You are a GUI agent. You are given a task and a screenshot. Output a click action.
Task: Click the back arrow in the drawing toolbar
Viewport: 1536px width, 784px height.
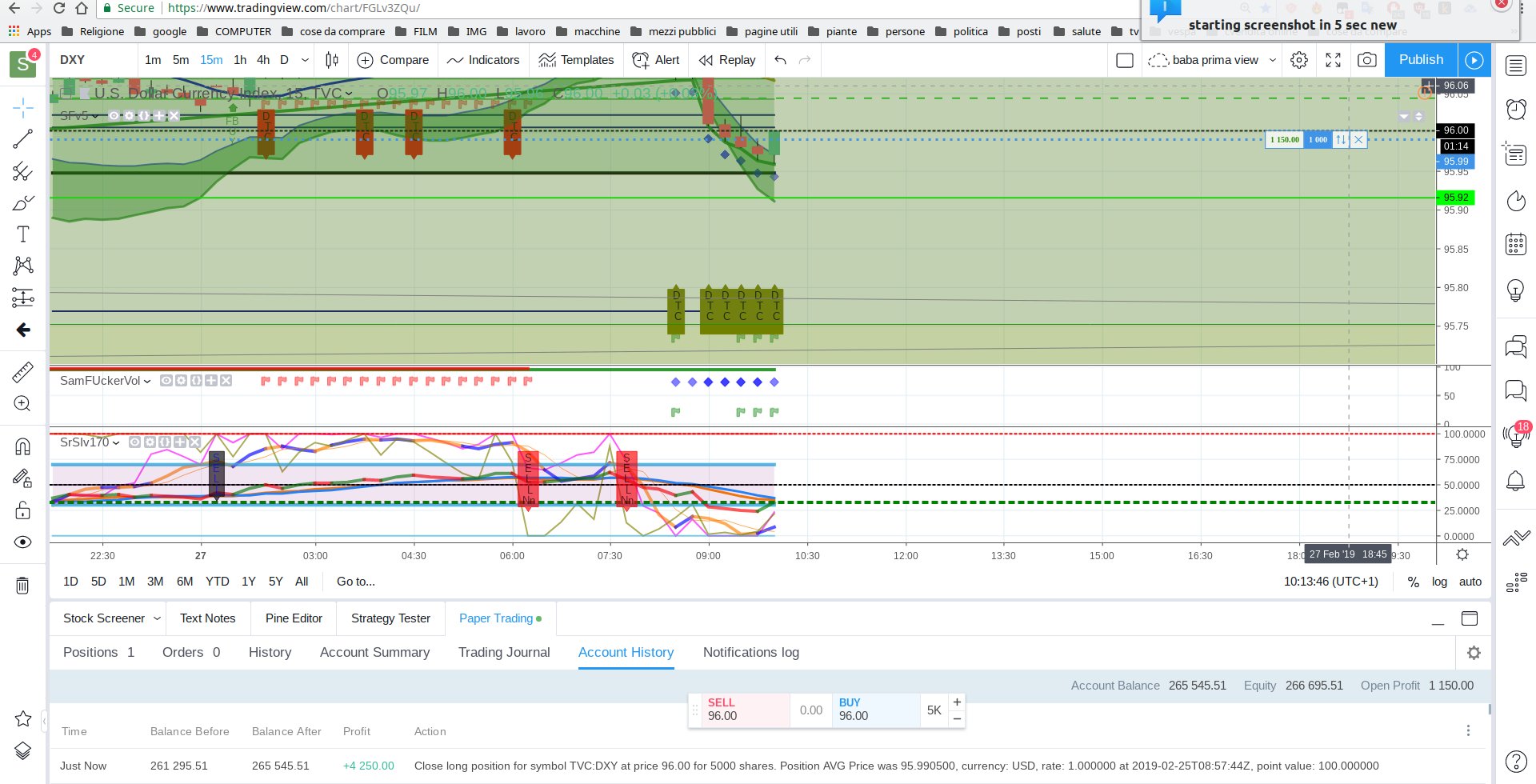[x=22, y=330]
